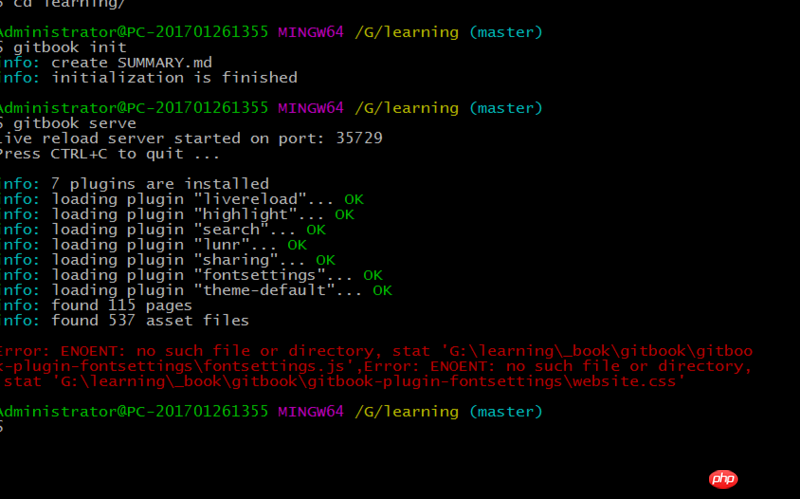Click the loading plugin "sharing" line

168,260
